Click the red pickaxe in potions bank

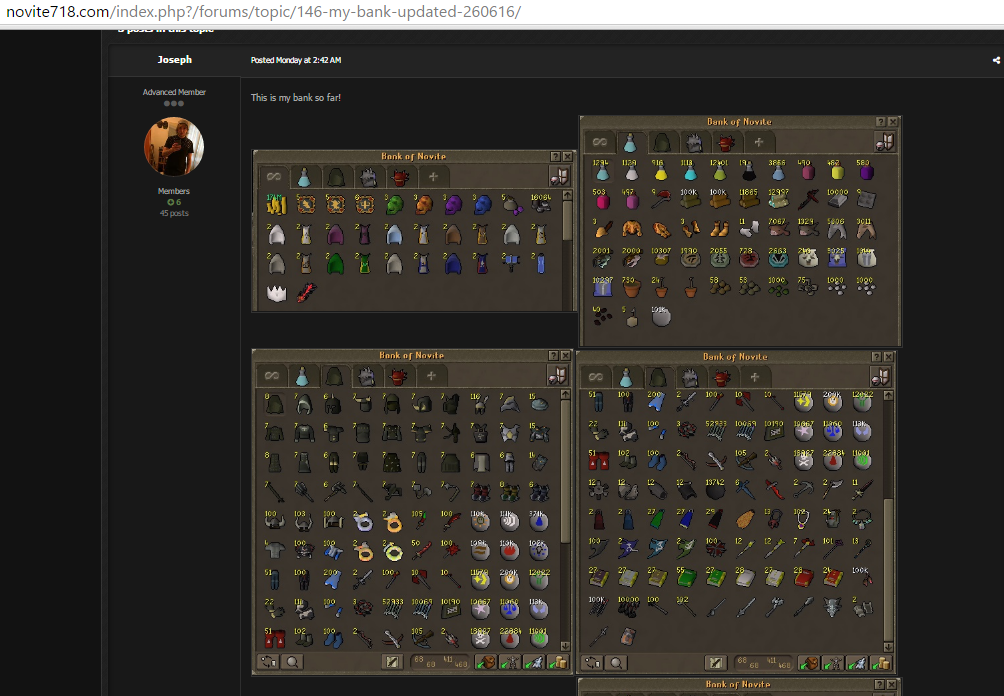pyautogui.click(x=660, y=200)
